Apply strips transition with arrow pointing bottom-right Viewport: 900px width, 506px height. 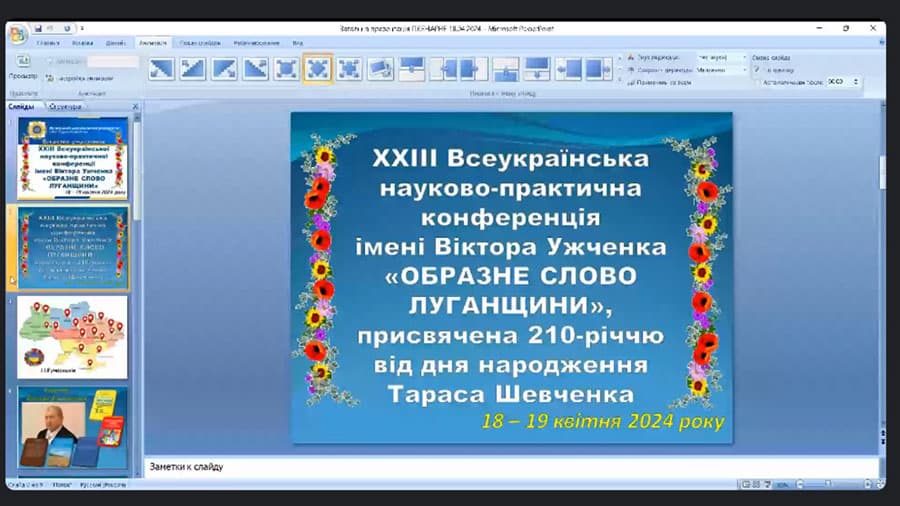coord(224,69)
